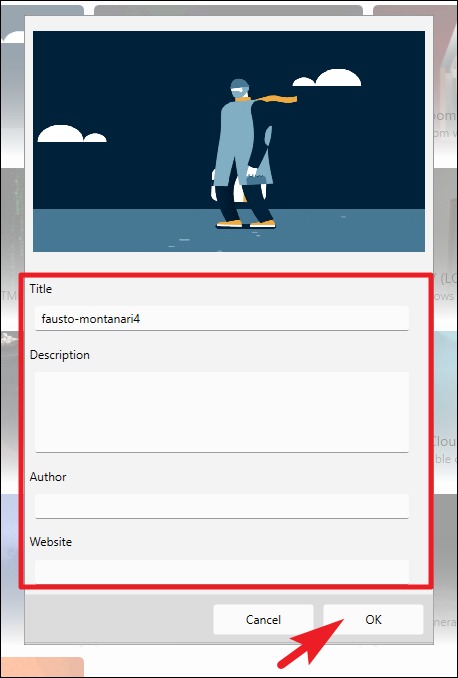
Task: Click the right white cloud in preview
Action: tap(327, 78)
